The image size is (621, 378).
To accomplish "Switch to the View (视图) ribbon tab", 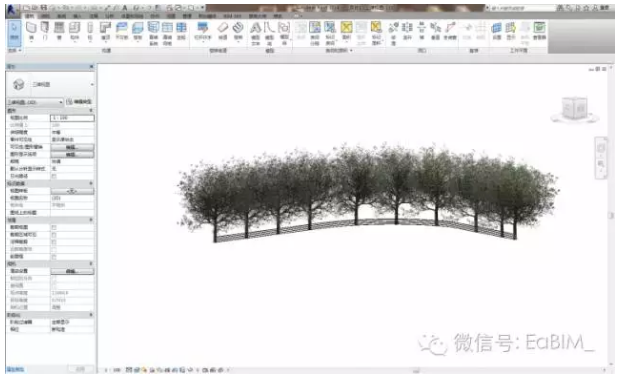I will pyautogui.click(x=171, y=16).
